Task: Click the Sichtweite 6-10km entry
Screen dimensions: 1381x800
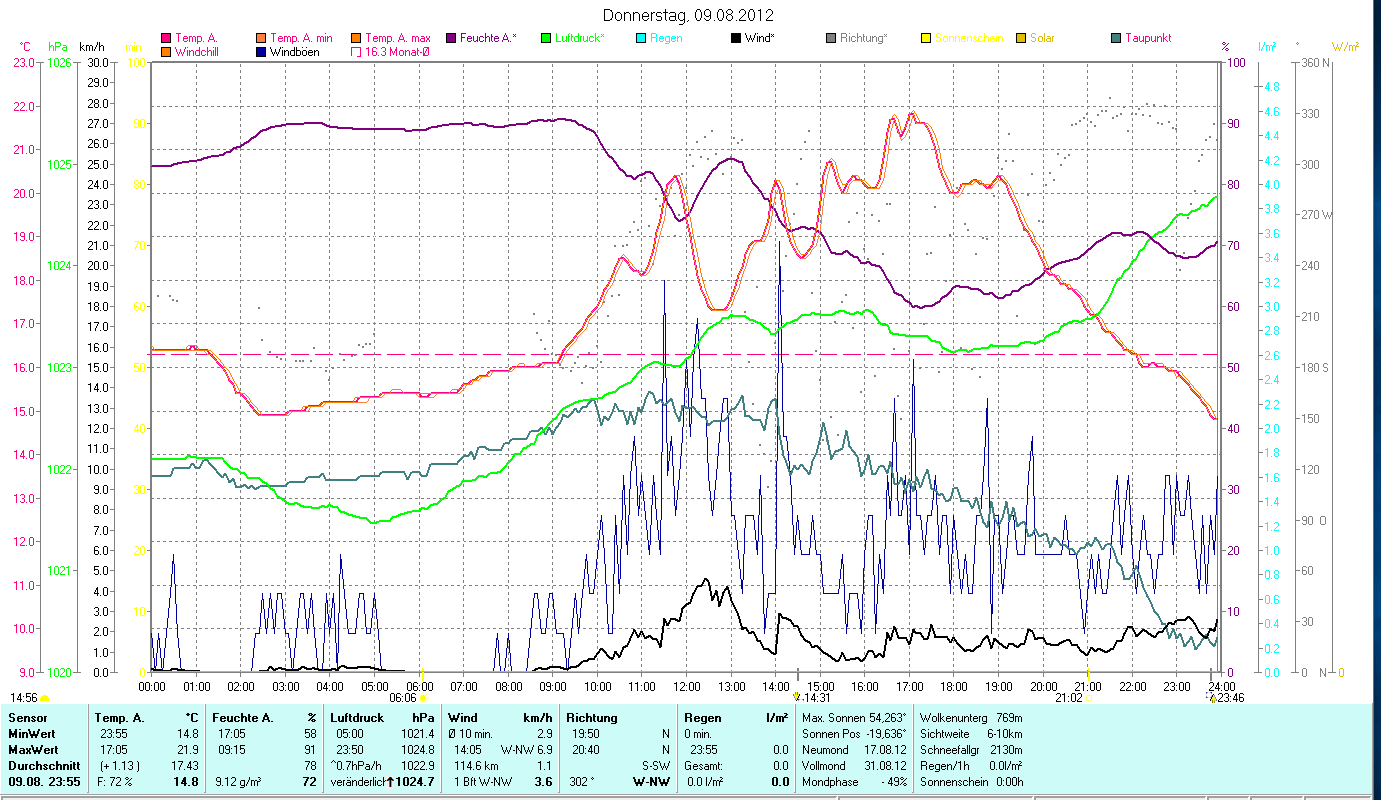Action: coord(970,733)
